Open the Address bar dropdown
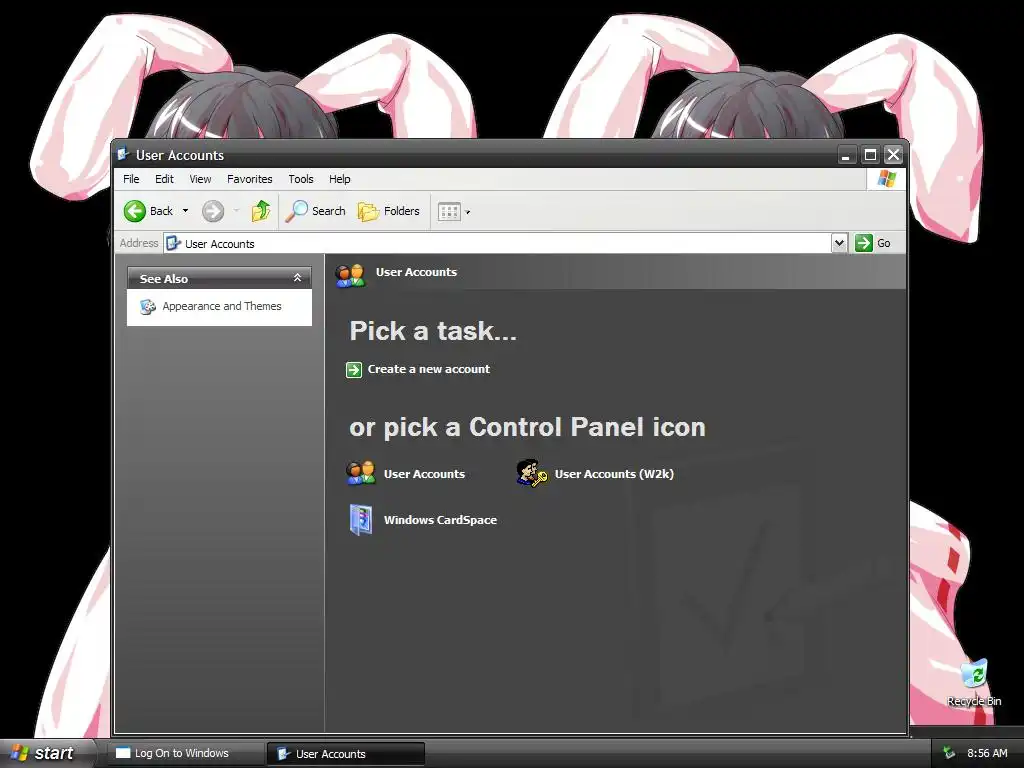This screenshot has height=768, width=1024. tap(839, 243)
